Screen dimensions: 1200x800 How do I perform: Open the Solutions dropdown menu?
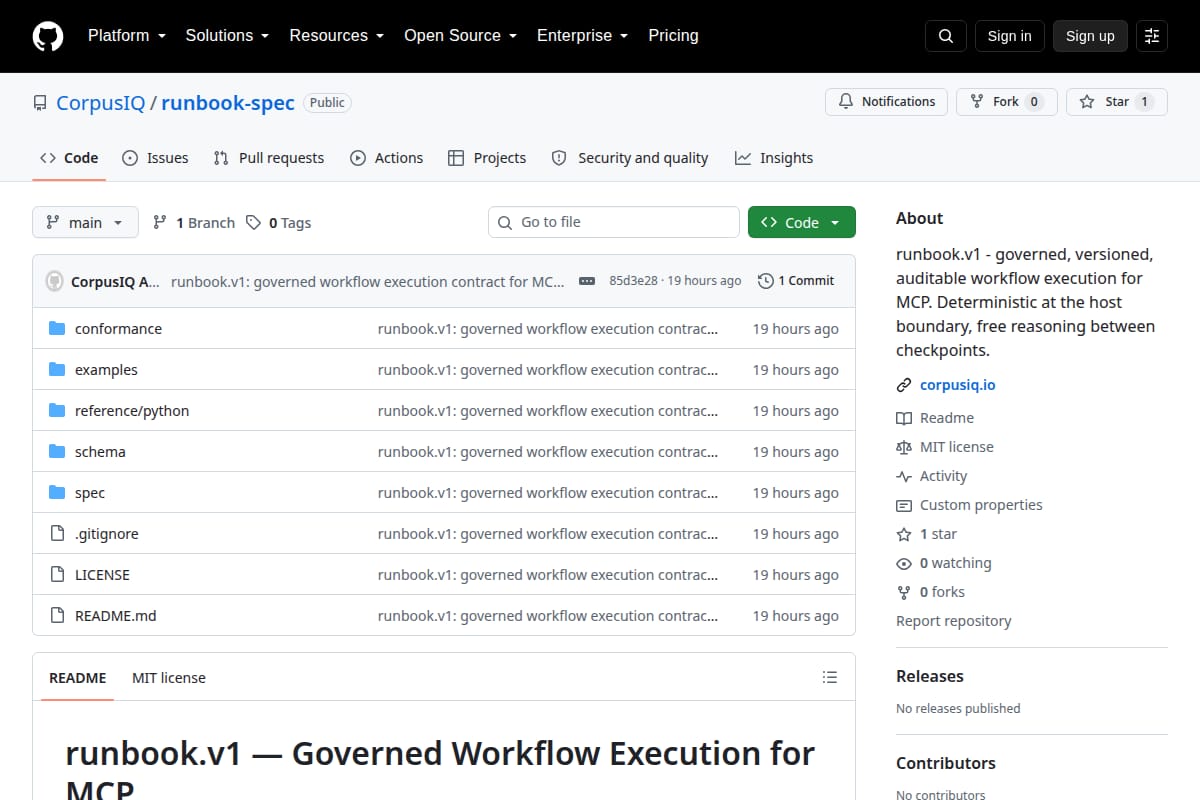[227, 35]
